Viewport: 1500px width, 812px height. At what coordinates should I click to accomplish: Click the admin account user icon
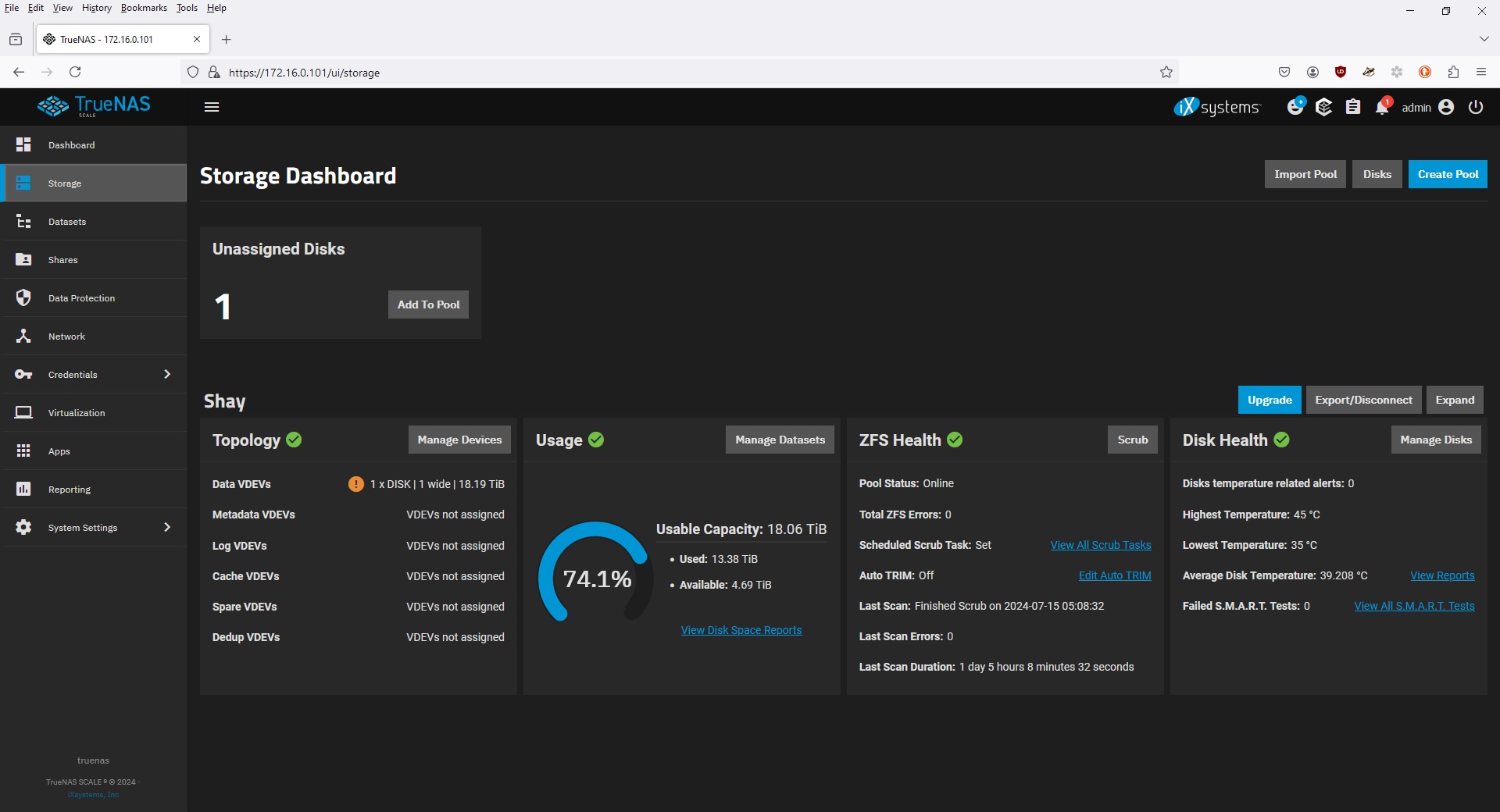1446,107
